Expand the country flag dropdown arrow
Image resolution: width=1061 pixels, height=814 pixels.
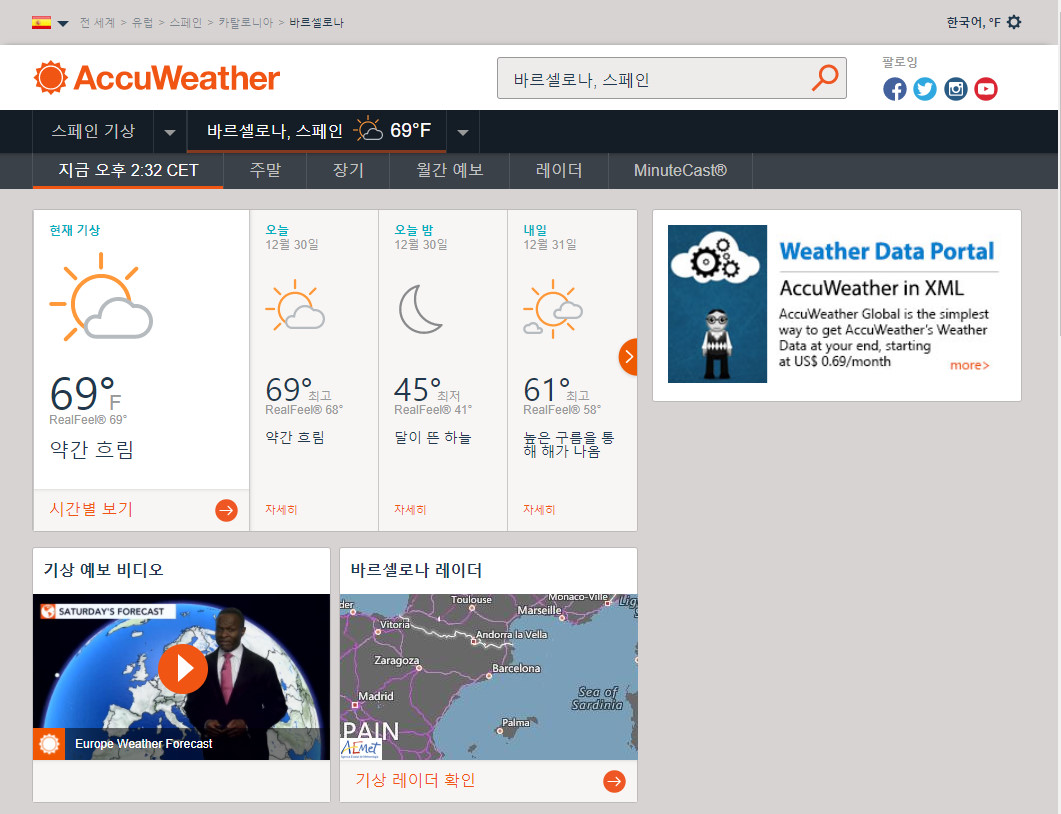[x=63, y=23]
